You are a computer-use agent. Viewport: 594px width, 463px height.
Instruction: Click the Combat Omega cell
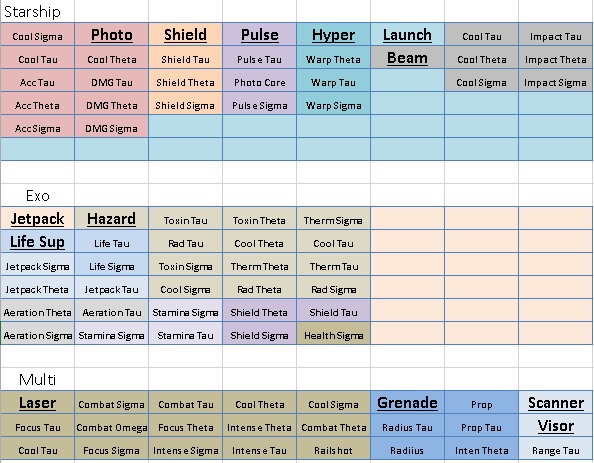[112, 427]
